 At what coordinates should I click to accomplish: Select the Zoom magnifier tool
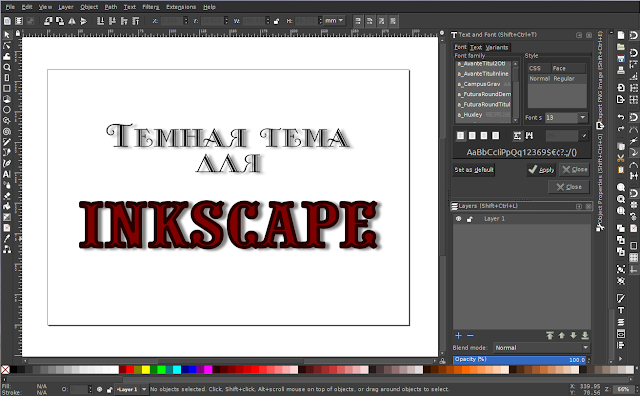(x=7, y=67)
